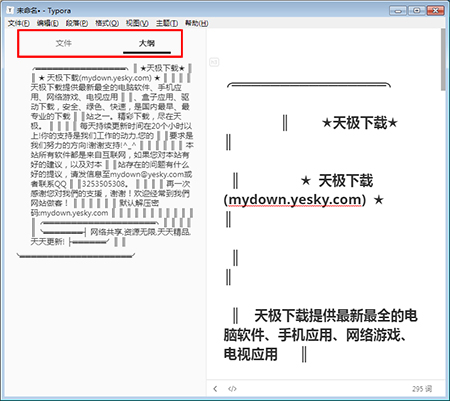Close the Typora window
The width and height of the screenshot is (450, 401).
(435, 11)
